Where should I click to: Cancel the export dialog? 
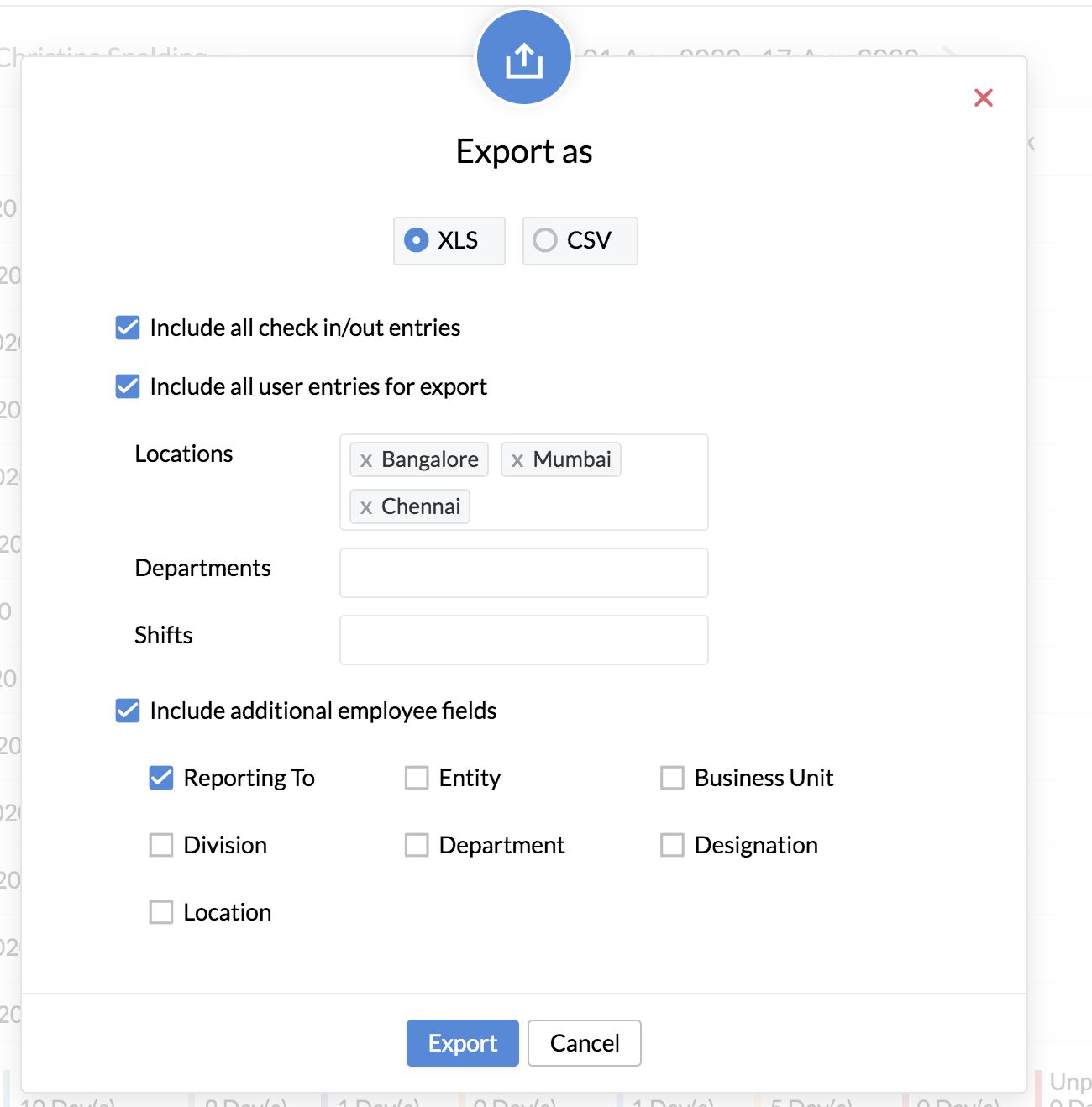(584, 1043)
